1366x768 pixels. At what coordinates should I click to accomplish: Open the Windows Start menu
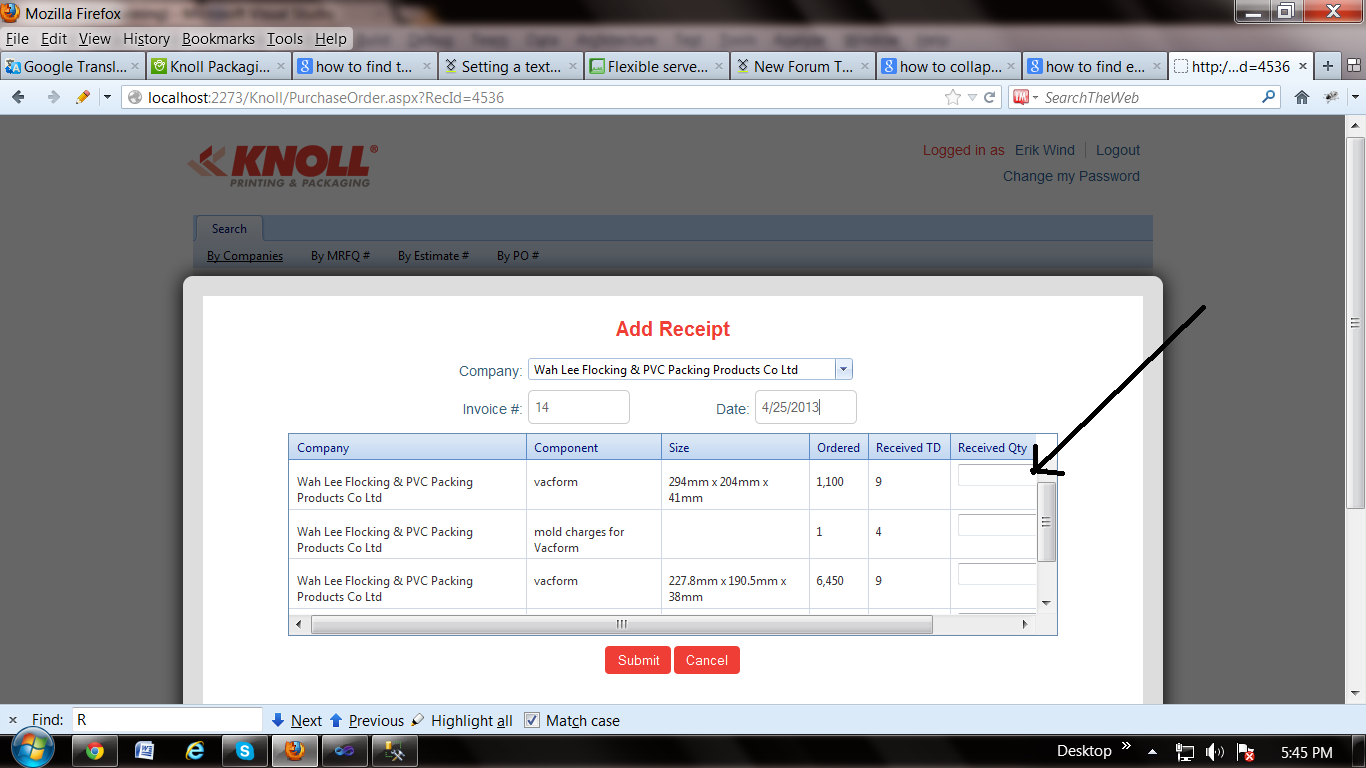[32, 749]
